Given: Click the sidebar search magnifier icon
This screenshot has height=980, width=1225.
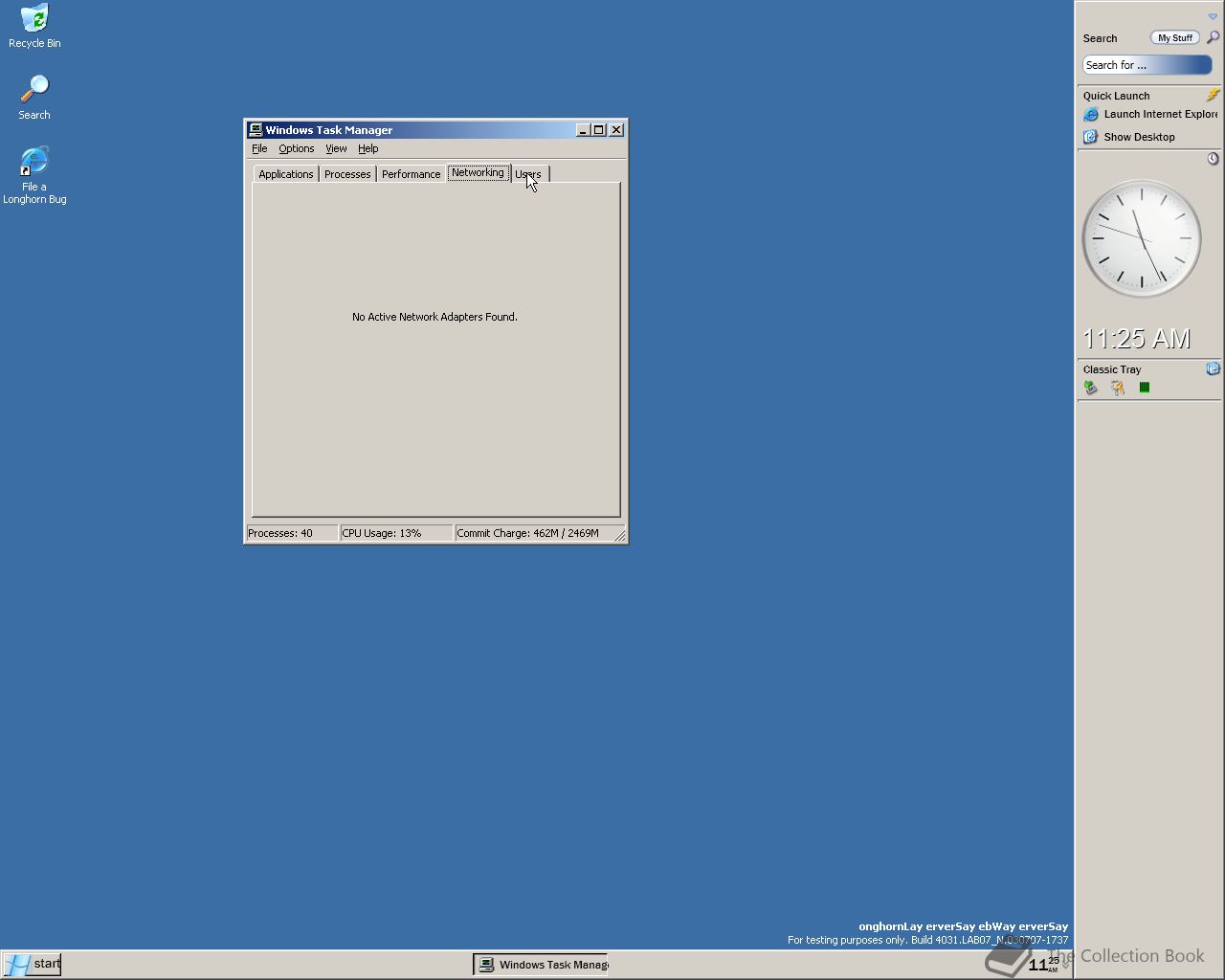Looking at the screenshot, I should pyautogui.click(x=1213, y=37).
